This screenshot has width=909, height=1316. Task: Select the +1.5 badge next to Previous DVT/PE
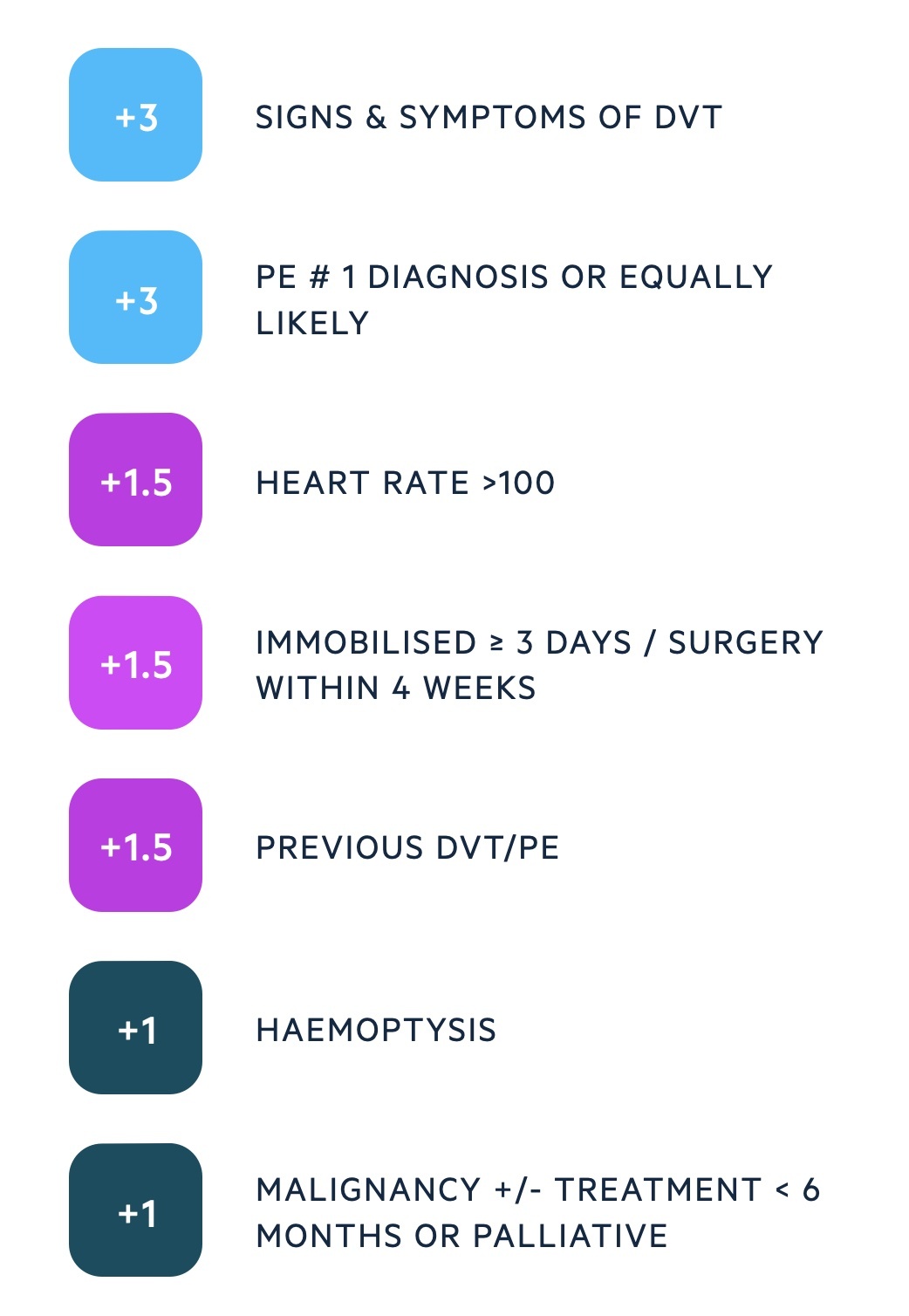[135, 846]
